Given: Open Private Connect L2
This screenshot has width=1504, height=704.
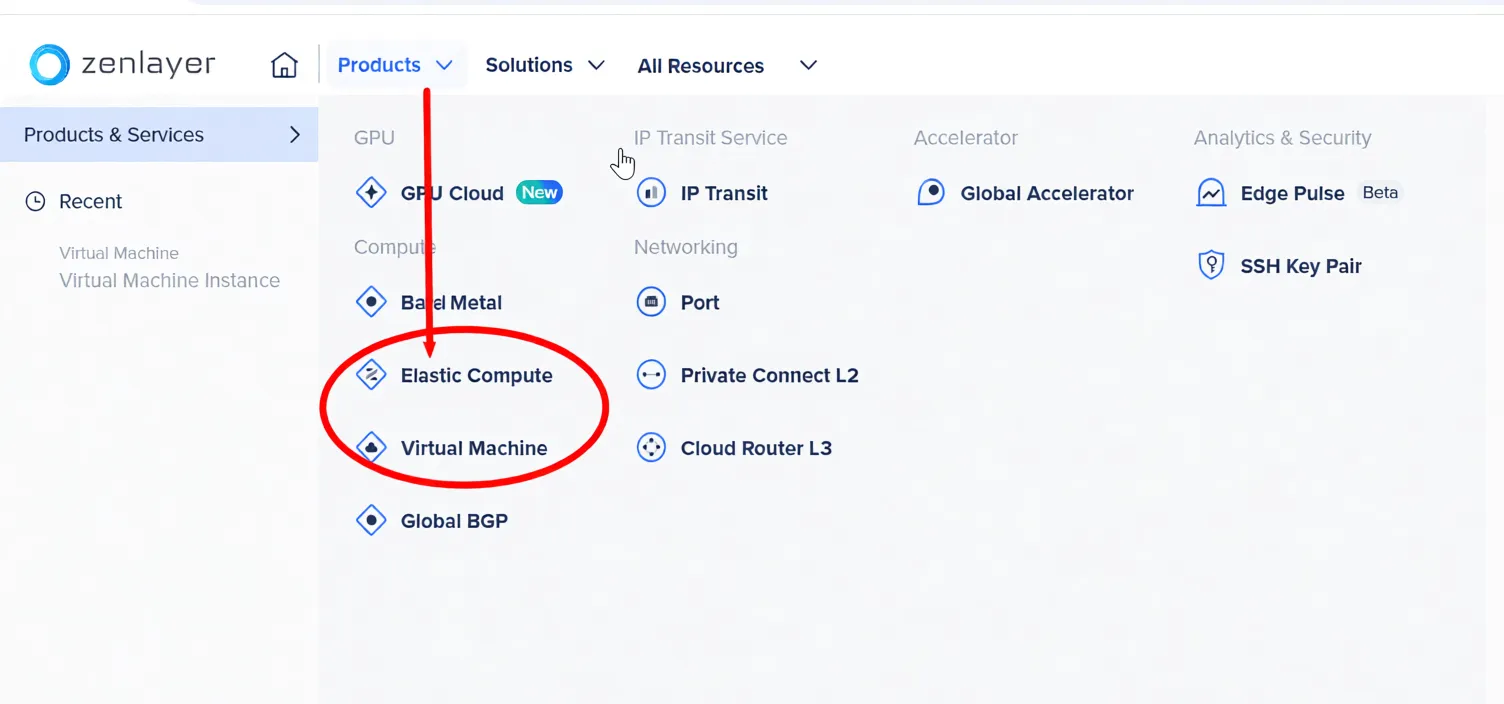Looking at the screenshot, I should [769, 375].
